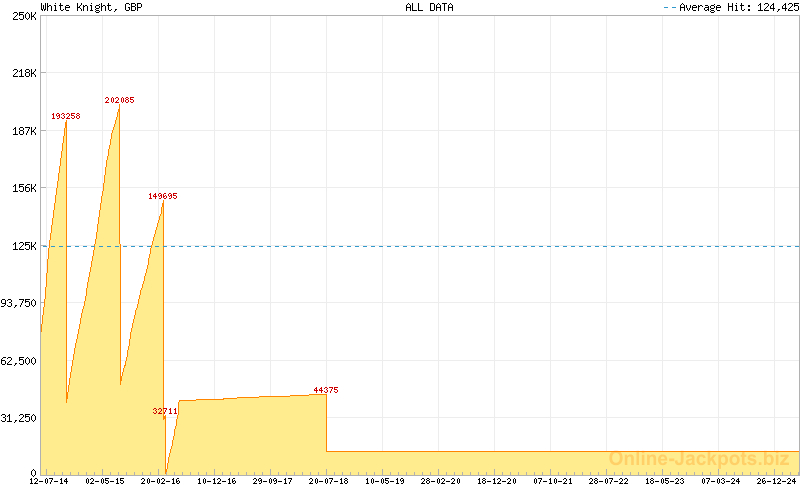Click the 32711 data label
800x490 pixels.
(x=165, y=411)
